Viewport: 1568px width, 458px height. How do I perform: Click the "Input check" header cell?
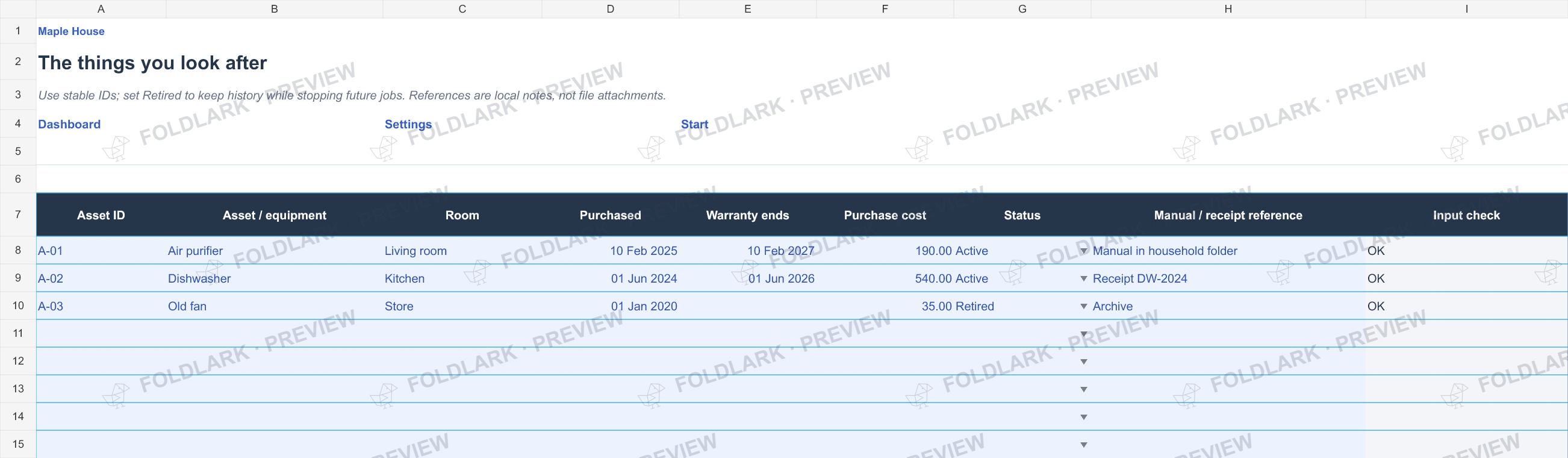[1466, 215]
